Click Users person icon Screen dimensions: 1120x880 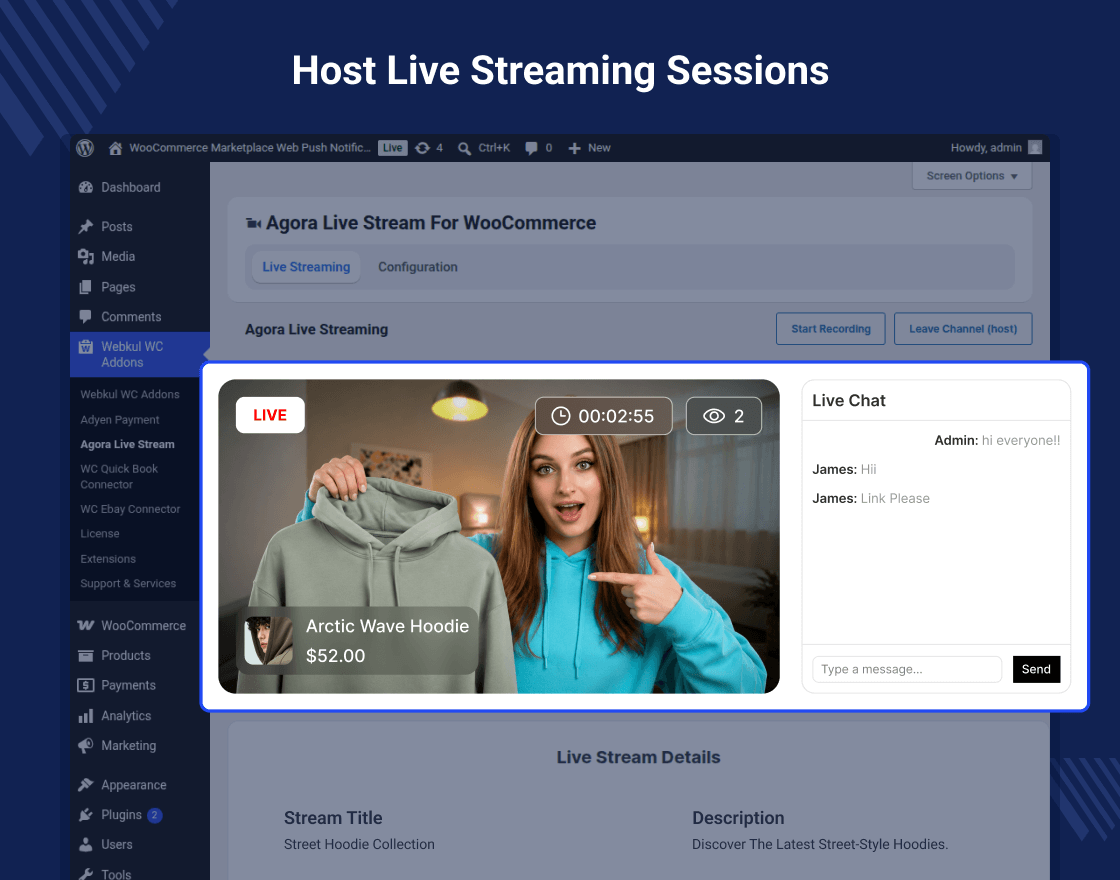(x=86, y=845)
